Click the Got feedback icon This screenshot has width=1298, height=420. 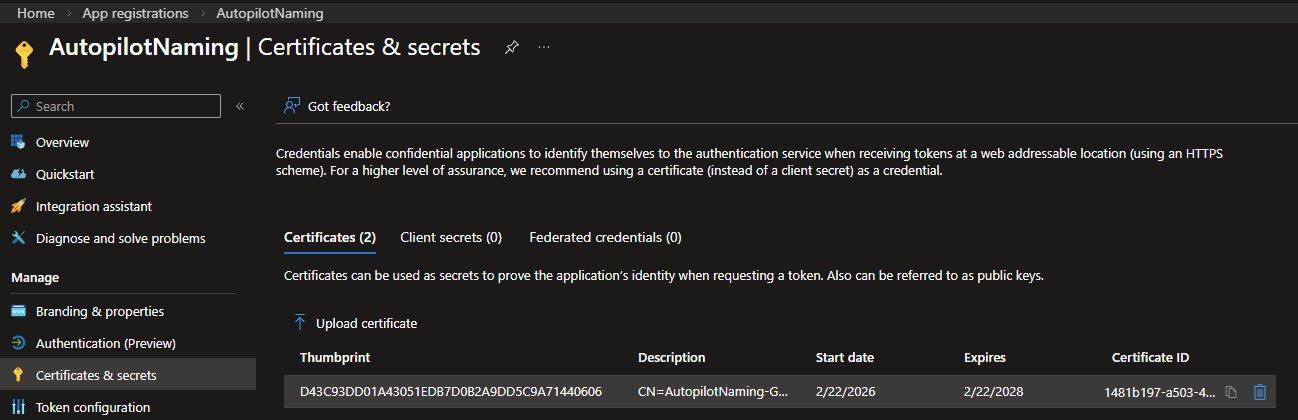click(x=292, y=106)
